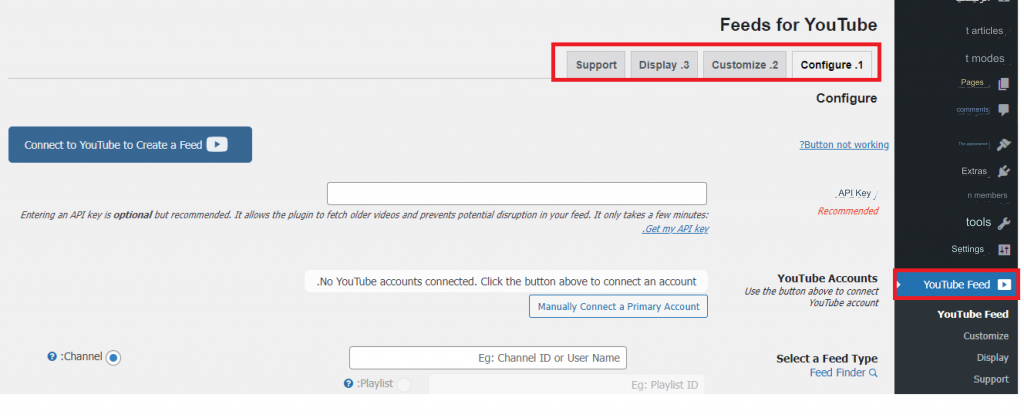
Task: Click the comments speech bubble icon
Action: tap(1004, 110)
